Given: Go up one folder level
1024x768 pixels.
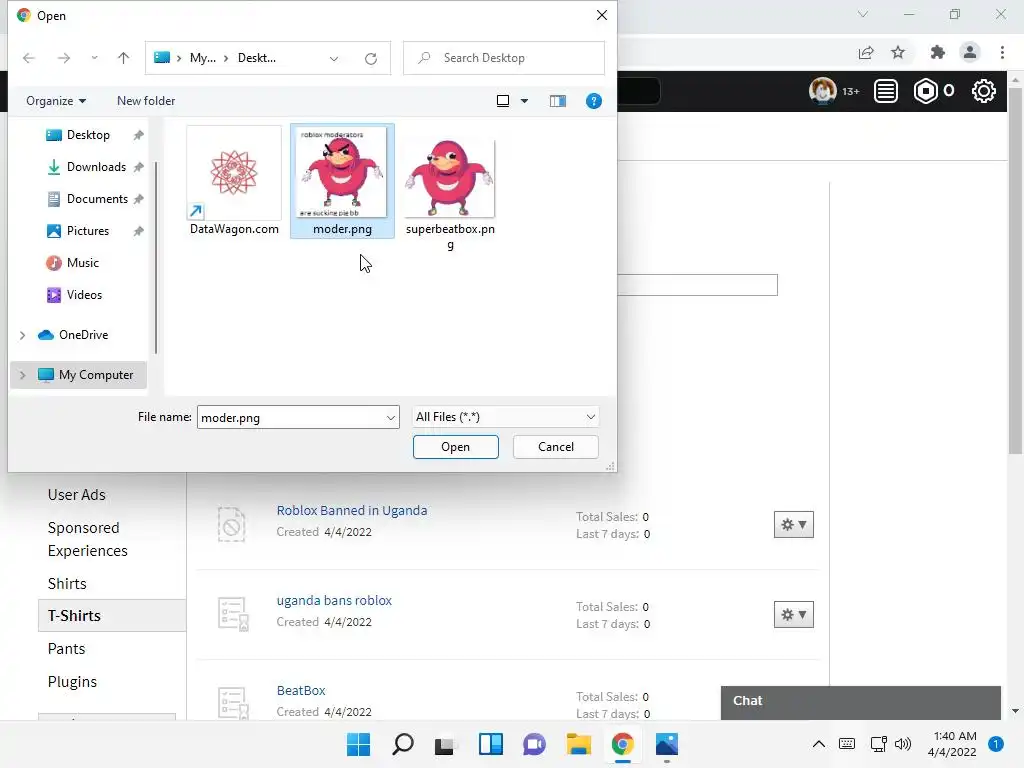Looking at the screenshot, I should pos(123,58).
